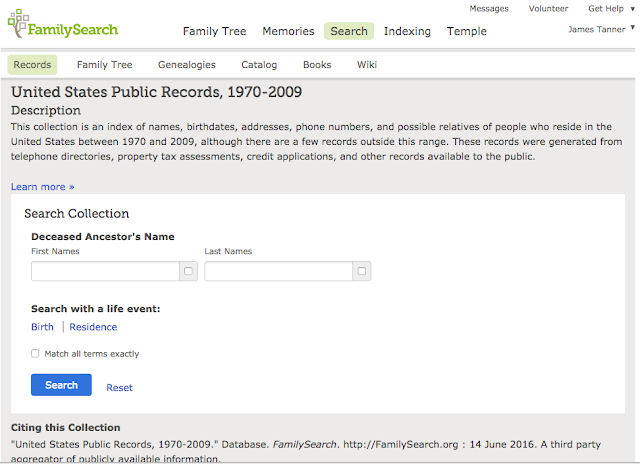The width and height of the screenshot is (640, 464).
Task: Click the Reset link
Action: (x=119, y=387)
